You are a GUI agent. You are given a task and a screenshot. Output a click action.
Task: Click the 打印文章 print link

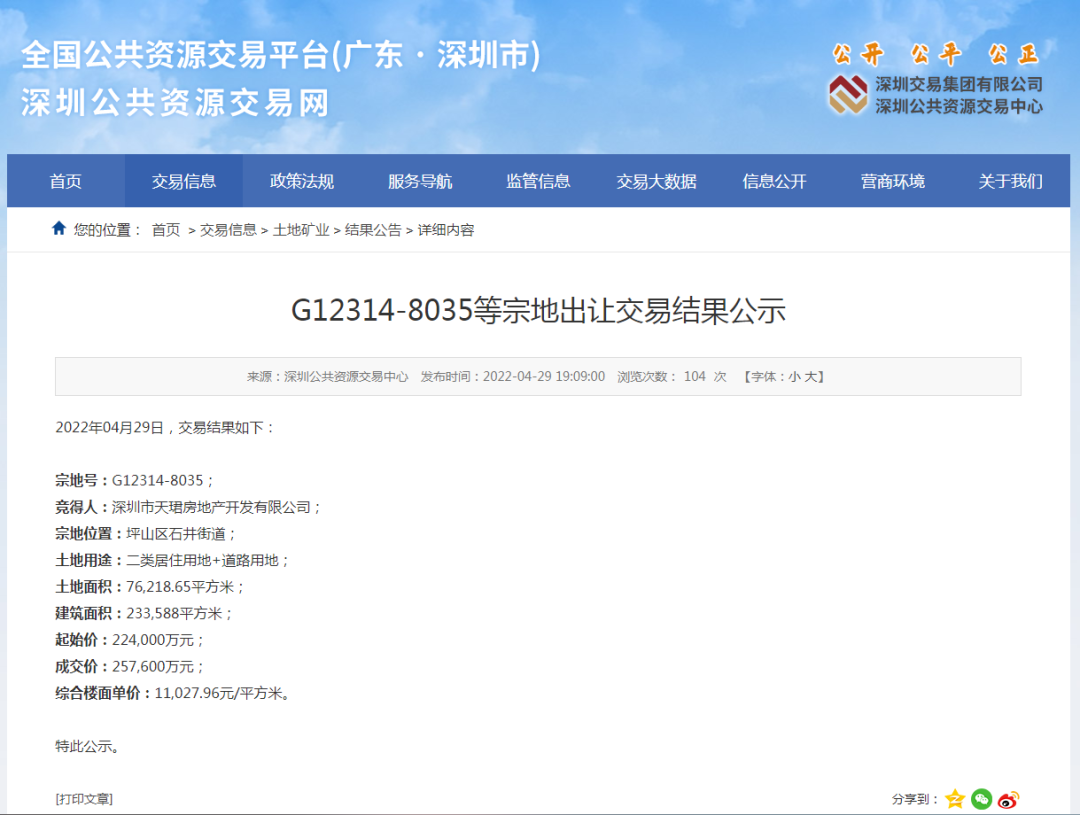tap(84, 799)
